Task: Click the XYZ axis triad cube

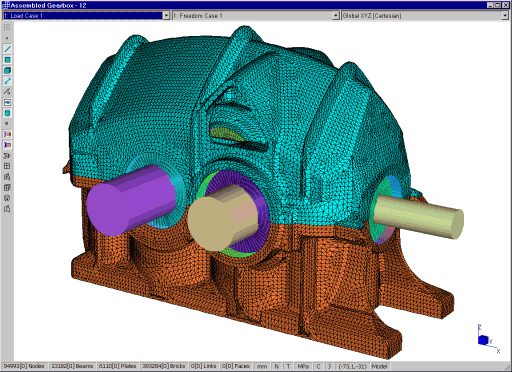Action: tap(483, 340)
